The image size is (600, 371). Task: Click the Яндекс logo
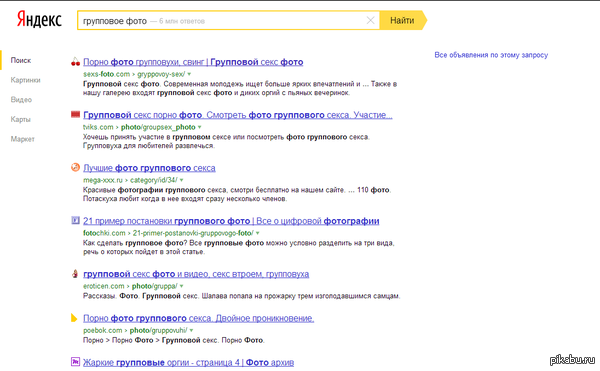click(39, 20)
